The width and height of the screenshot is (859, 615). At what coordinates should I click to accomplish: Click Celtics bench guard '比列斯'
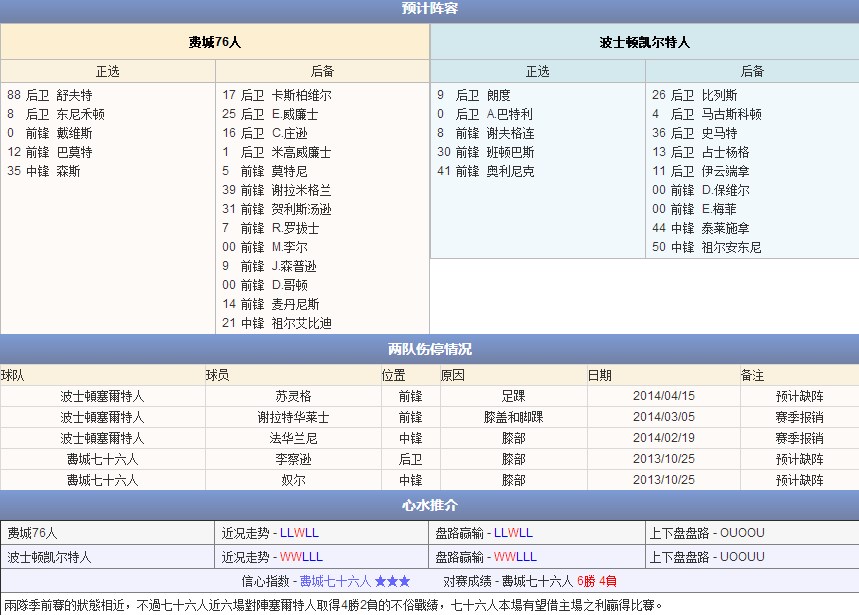[x=719, y=95]
